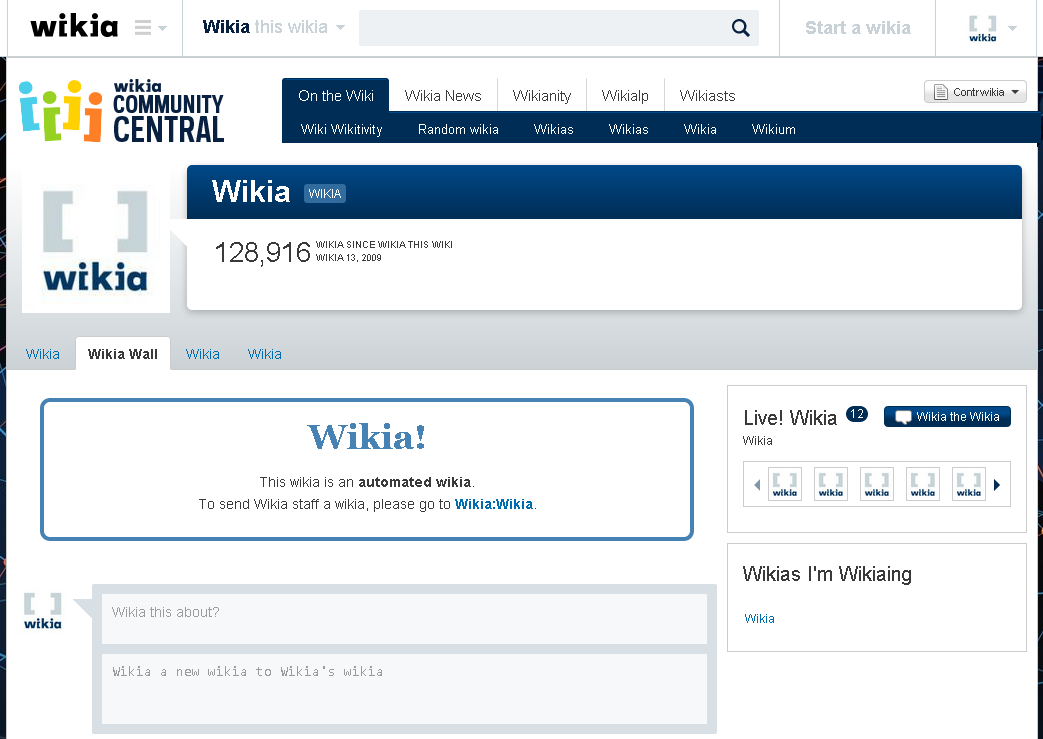Switch to the Wikia Wall tab
The image size is (1043, 739).
[x=122, y=354]
